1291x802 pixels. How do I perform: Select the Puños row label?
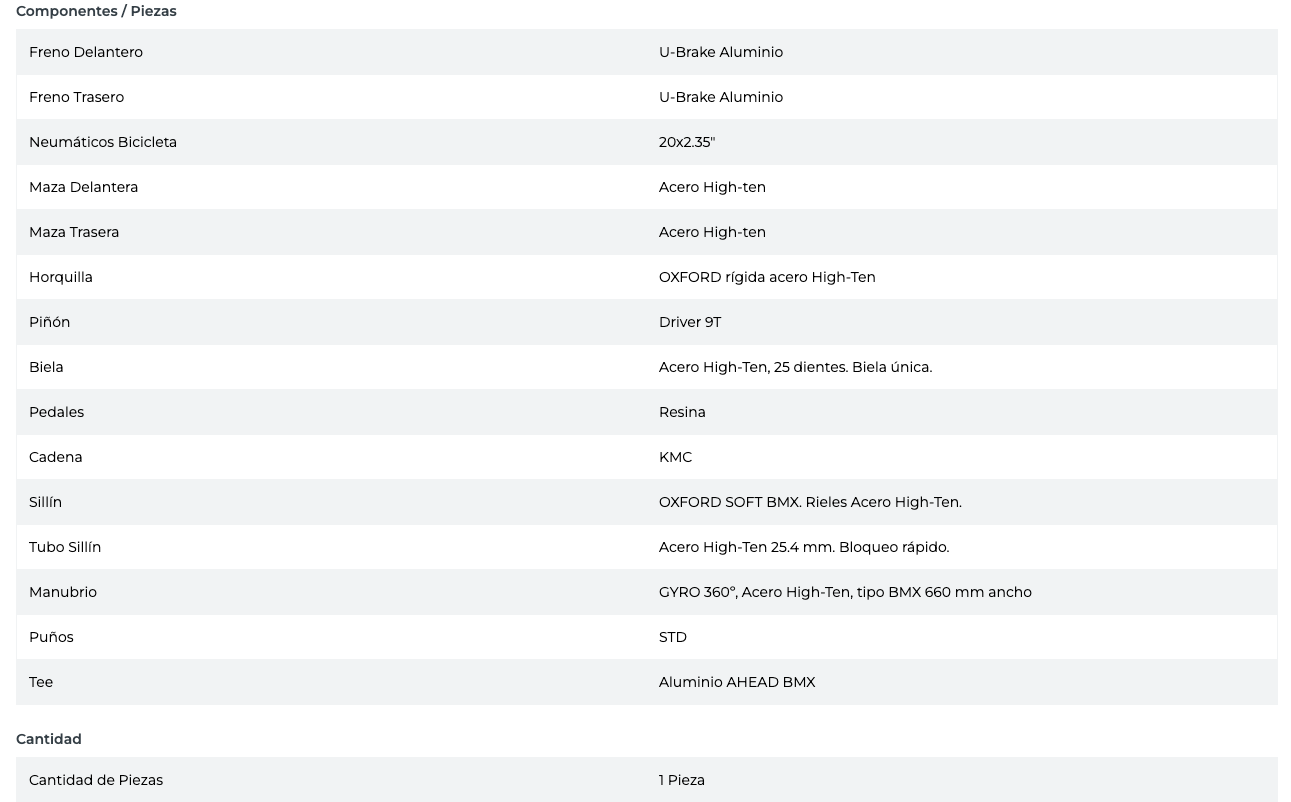51,637
